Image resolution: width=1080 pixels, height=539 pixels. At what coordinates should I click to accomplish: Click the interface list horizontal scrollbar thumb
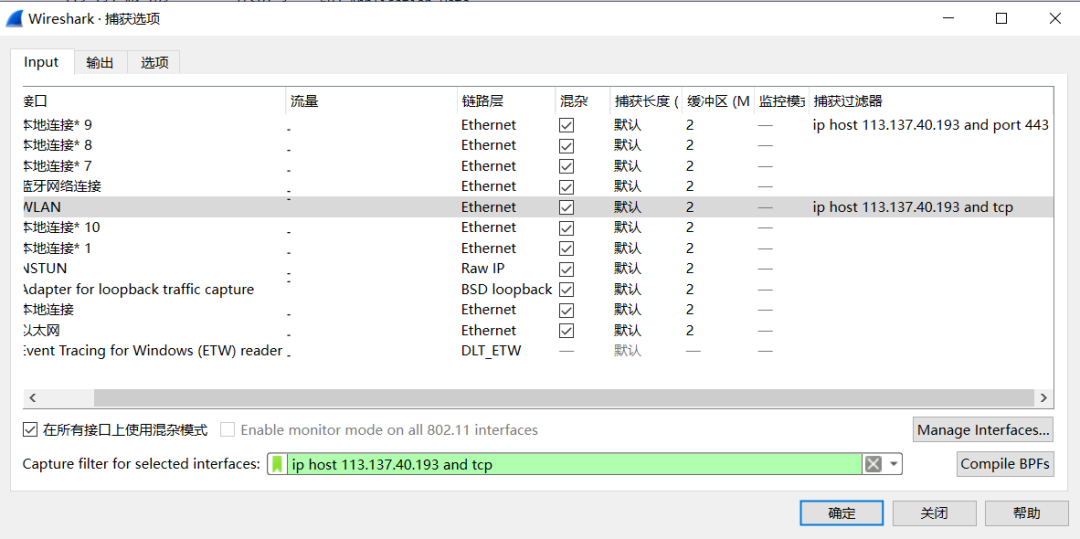coord(564,398)
